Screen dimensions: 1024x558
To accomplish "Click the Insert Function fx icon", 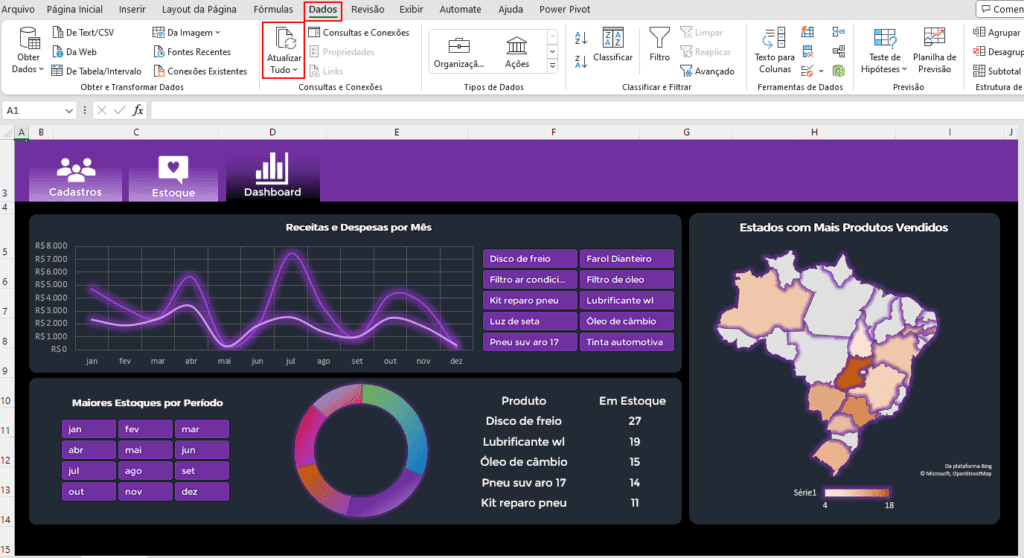I will tap(138, 110).
